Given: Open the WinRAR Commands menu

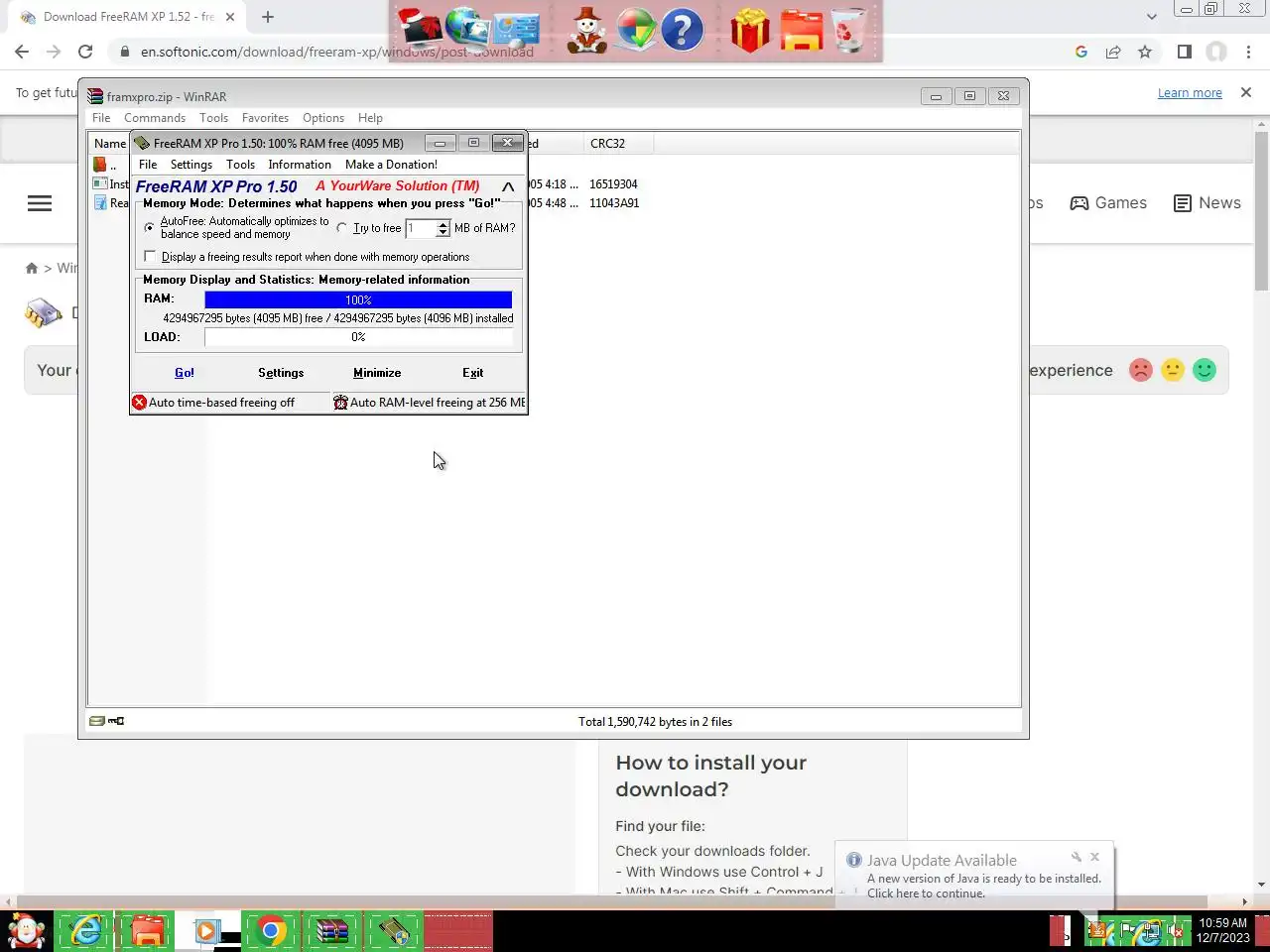Looking at the screenshot, I should pyautogui.click(x=155, y=118).
